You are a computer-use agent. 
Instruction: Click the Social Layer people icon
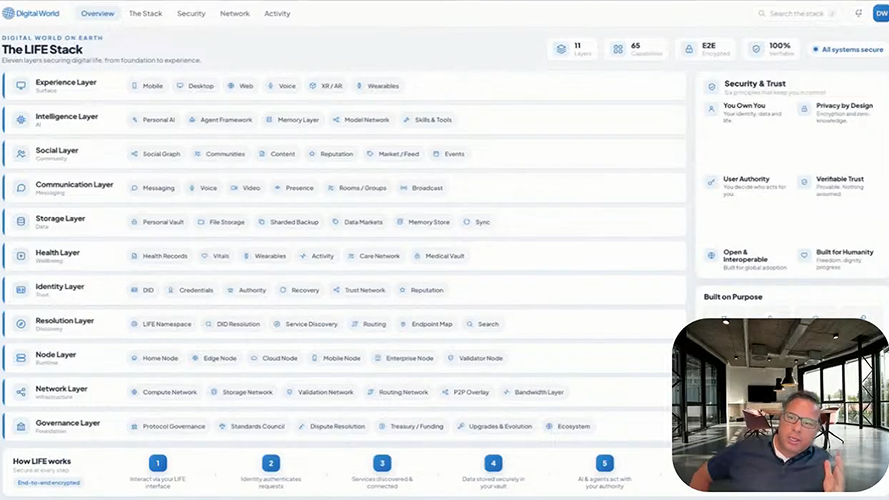[21, 154]
